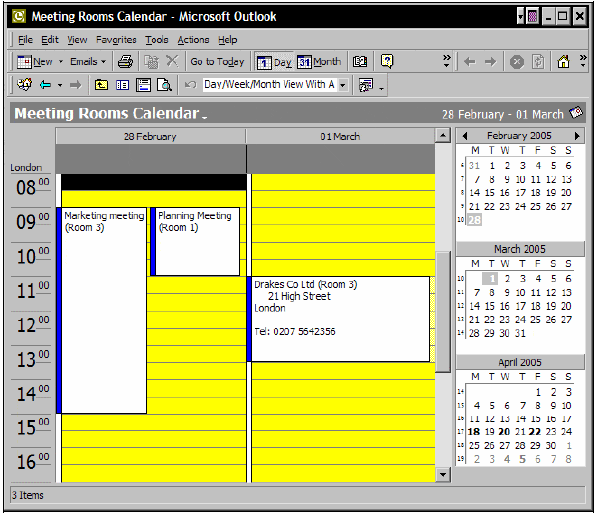
Task: Open the New button dropdown arrow
Action: [x=60, y=61]
